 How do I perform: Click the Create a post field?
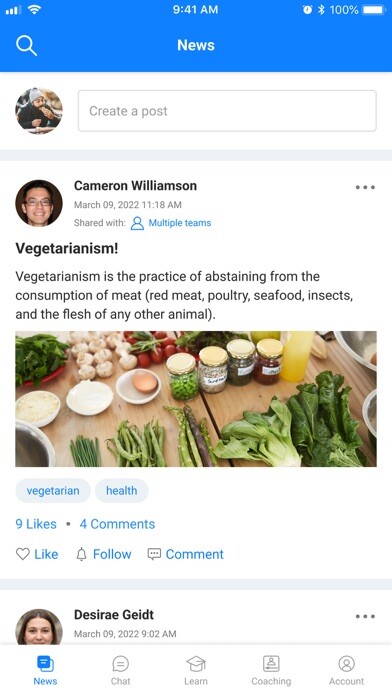click(x=227, y=111)
